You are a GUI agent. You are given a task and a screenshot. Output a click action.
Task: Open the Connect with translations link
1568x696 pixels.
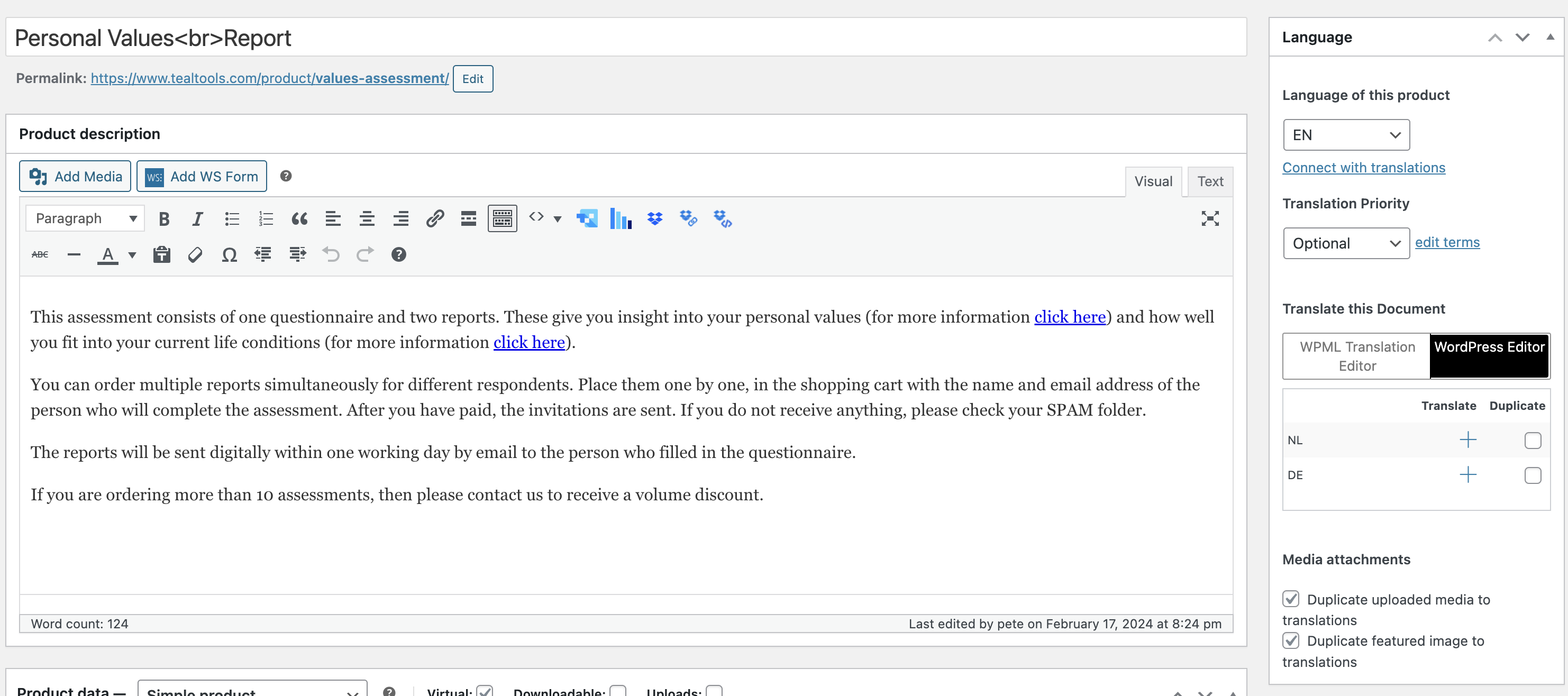click(x=1363, y=168)
